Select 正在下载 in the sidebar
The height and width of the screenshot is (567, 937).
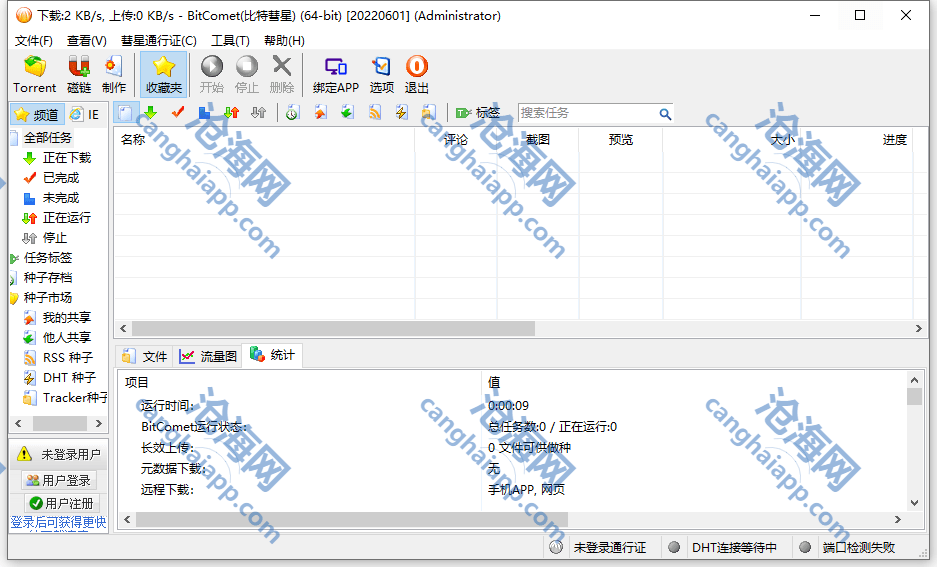click(x=66, y=158)
